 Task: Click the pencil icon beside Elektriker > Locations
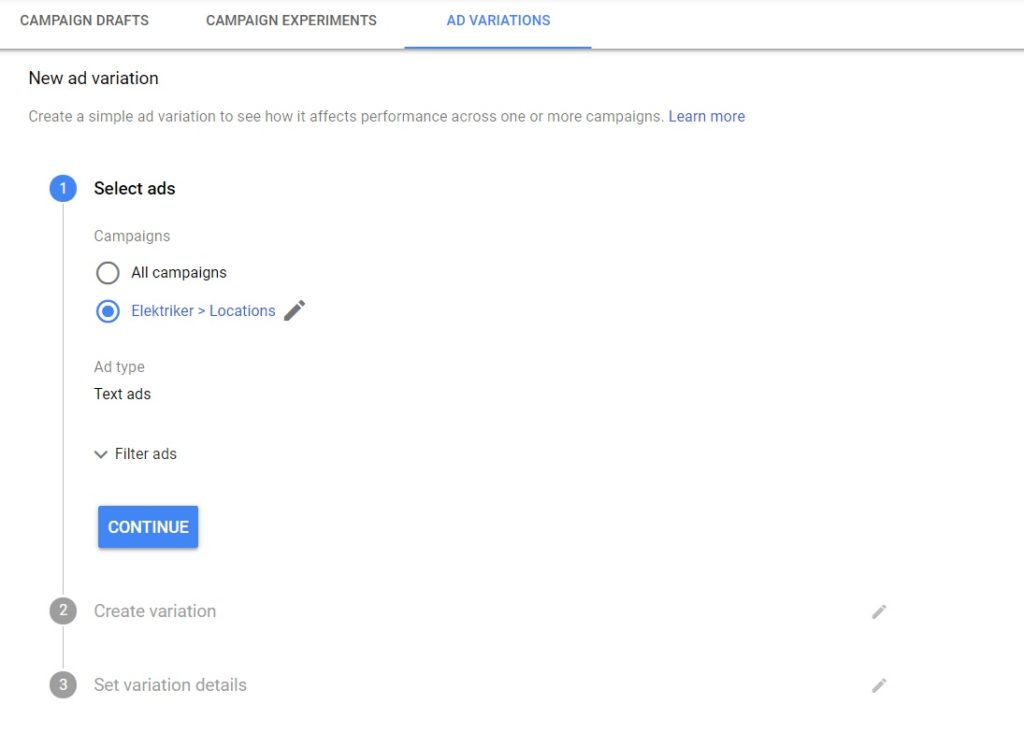tap(295, 310)
